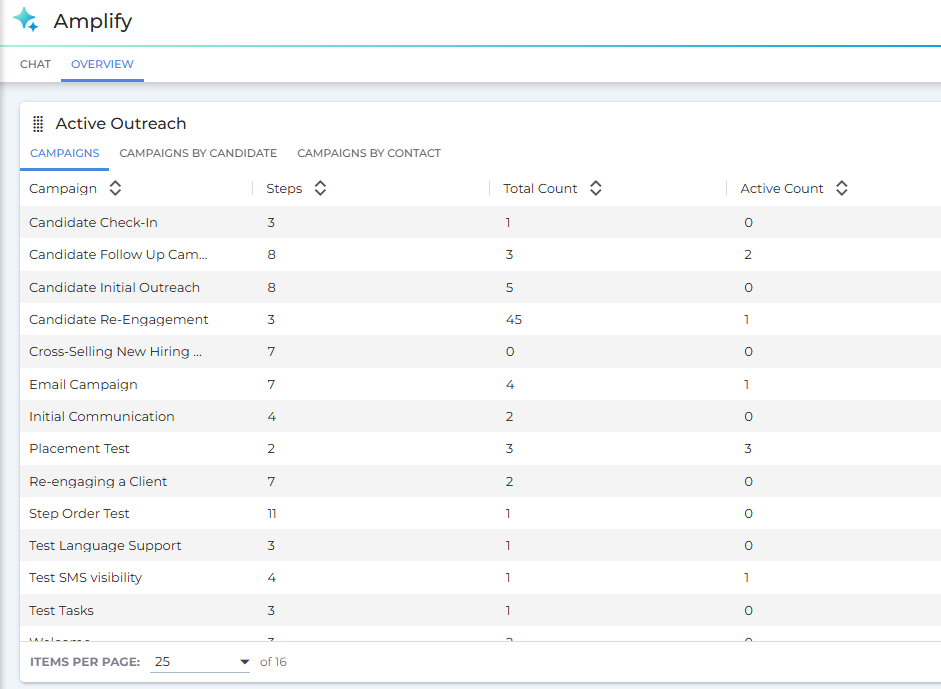The height and width of the screenshot is (689, 941).
Task: Sort by Active Count arrows icon
Action: point(841,188)
